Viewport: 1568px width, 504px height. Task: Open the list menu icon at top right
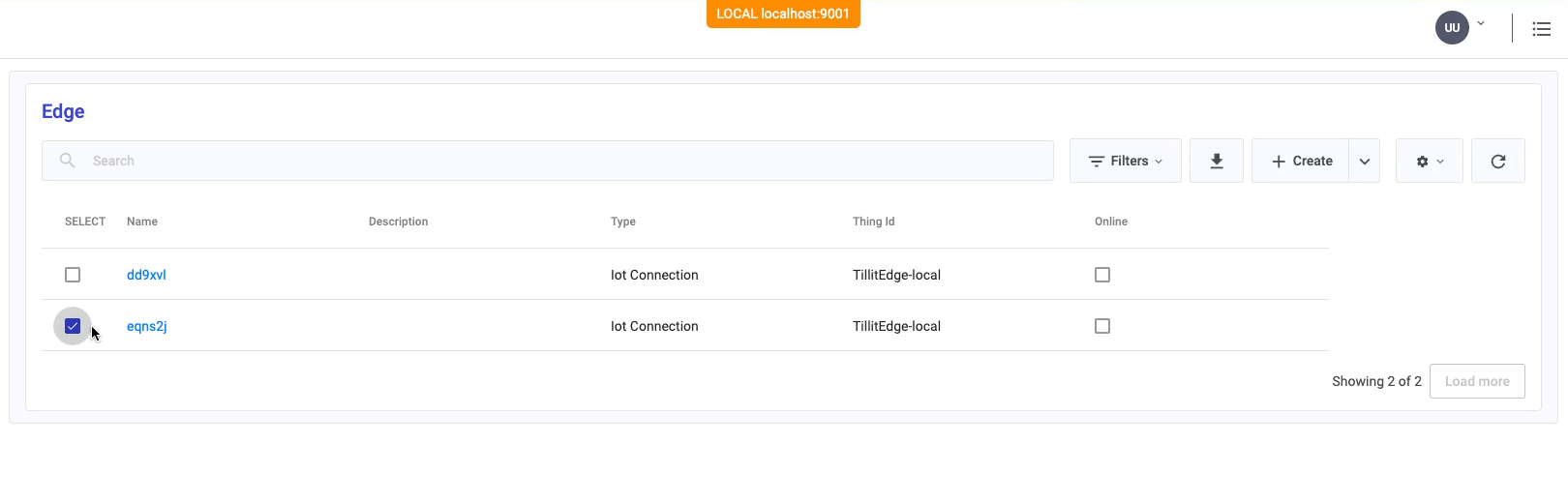coord(1541,29)
